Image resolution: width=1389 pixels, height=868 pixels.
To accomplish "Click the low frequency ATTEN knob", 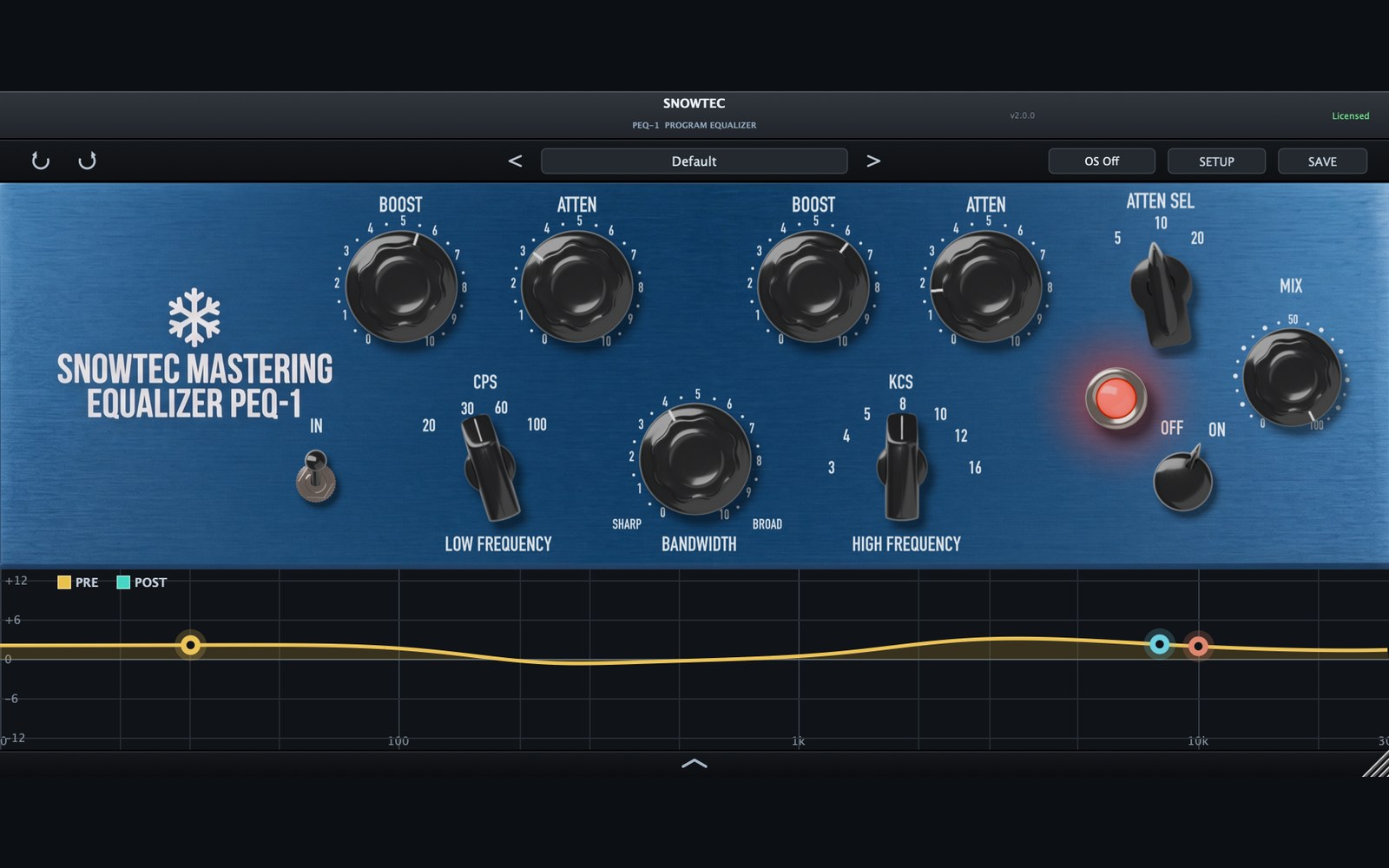I will [577, 286].
